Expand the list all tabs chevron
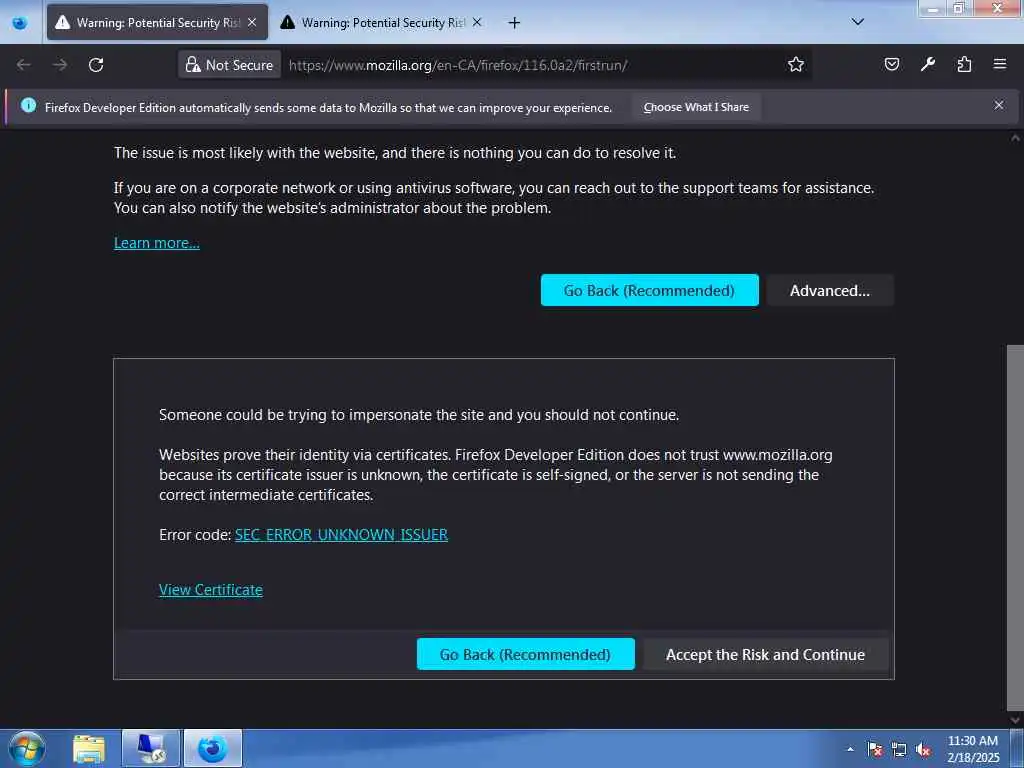 tap(857, 22)
